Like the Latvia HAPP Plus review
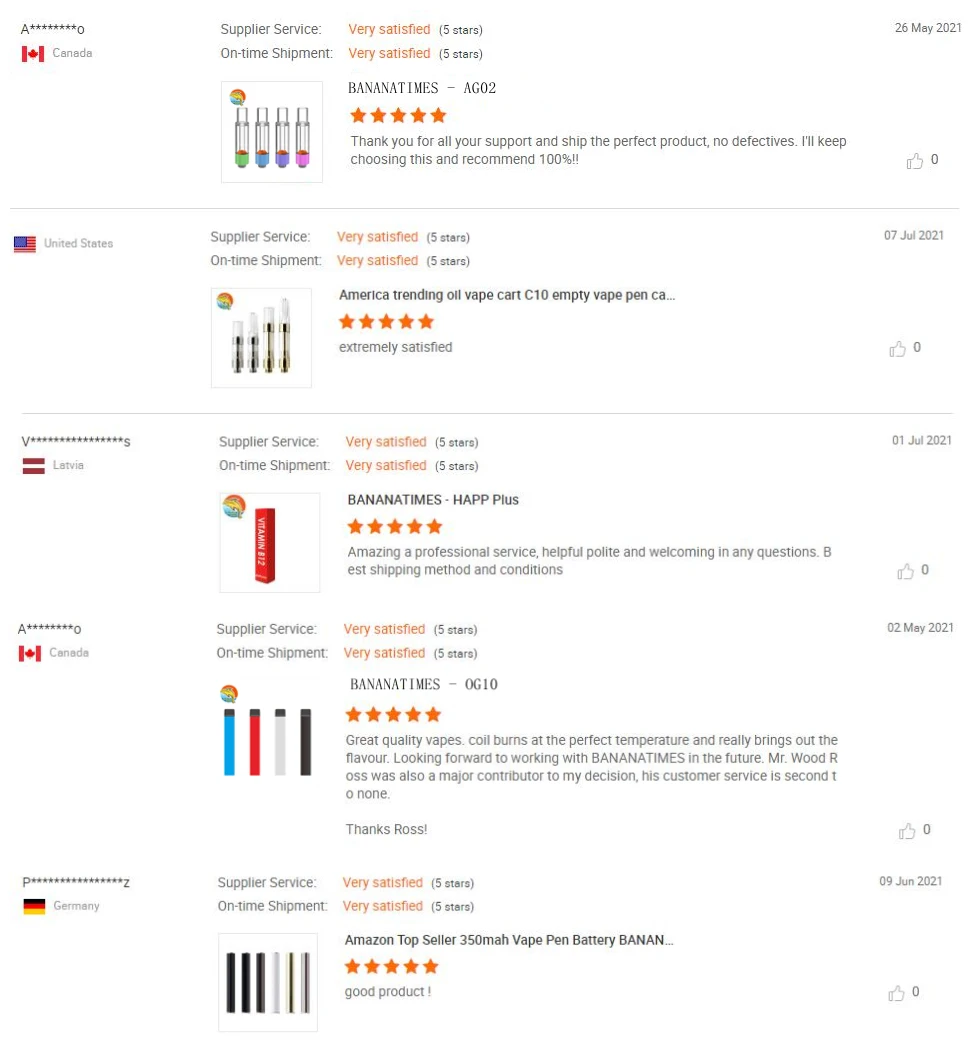Screen dimensions: 972x1050 point(906,571)
